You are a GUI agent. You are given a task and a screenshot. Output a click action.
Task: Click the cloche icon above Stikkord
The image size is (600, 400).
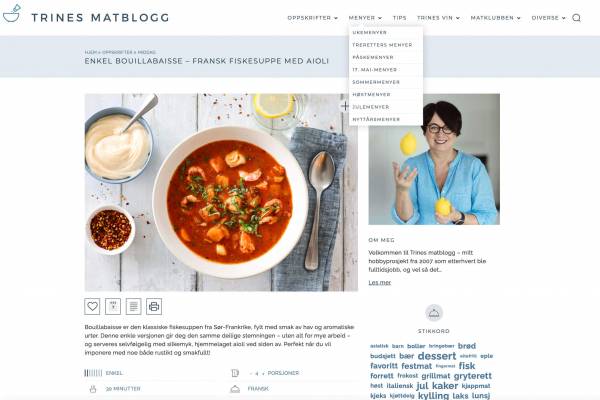pyautogui.click(x=434, y=313)
